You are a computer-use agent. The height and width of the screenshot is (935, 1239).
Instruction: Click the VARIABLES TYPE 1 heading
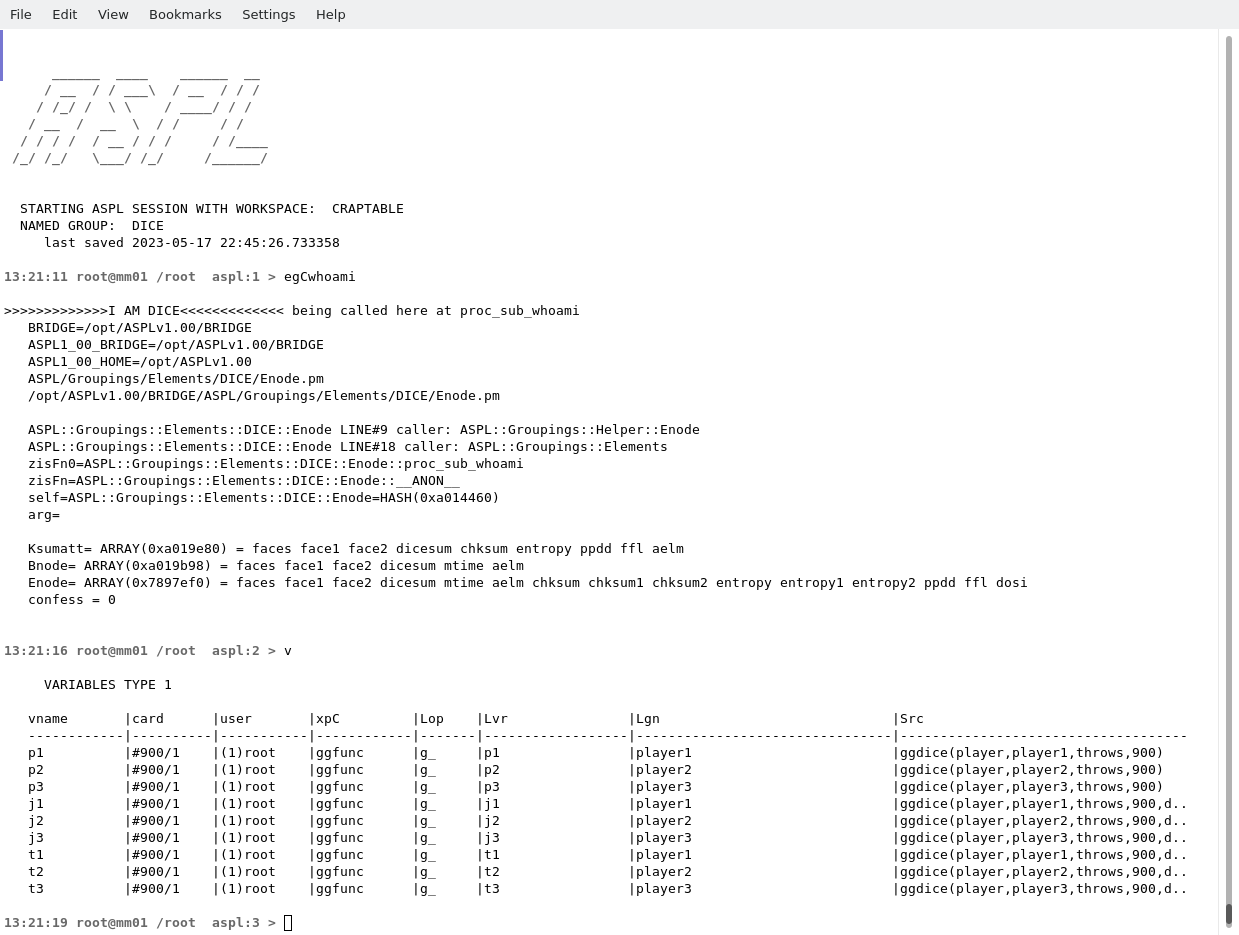(x=108, y=685)
